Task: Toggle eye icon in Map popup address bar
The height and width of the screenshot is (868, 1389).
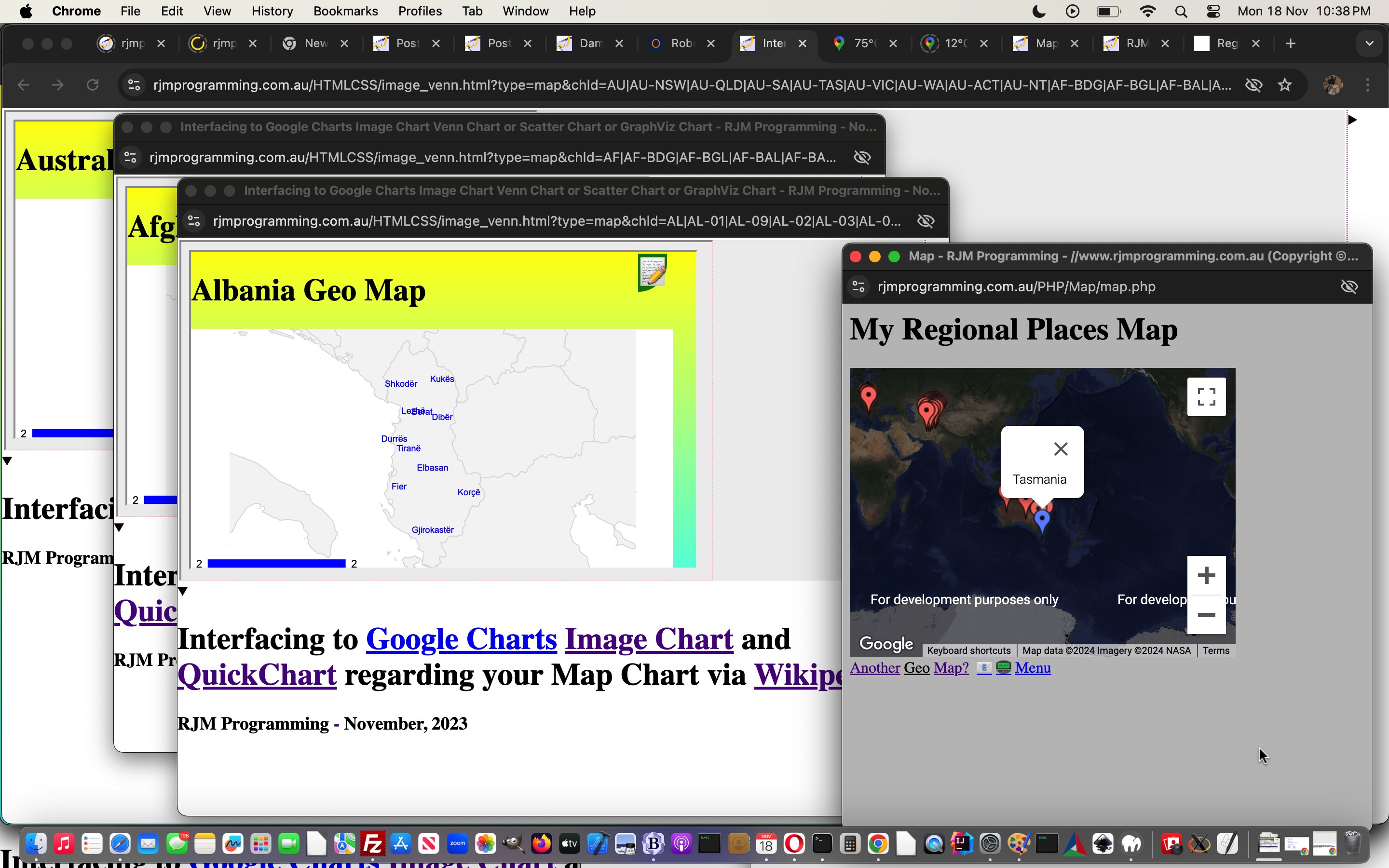Action: [1349, 286]
